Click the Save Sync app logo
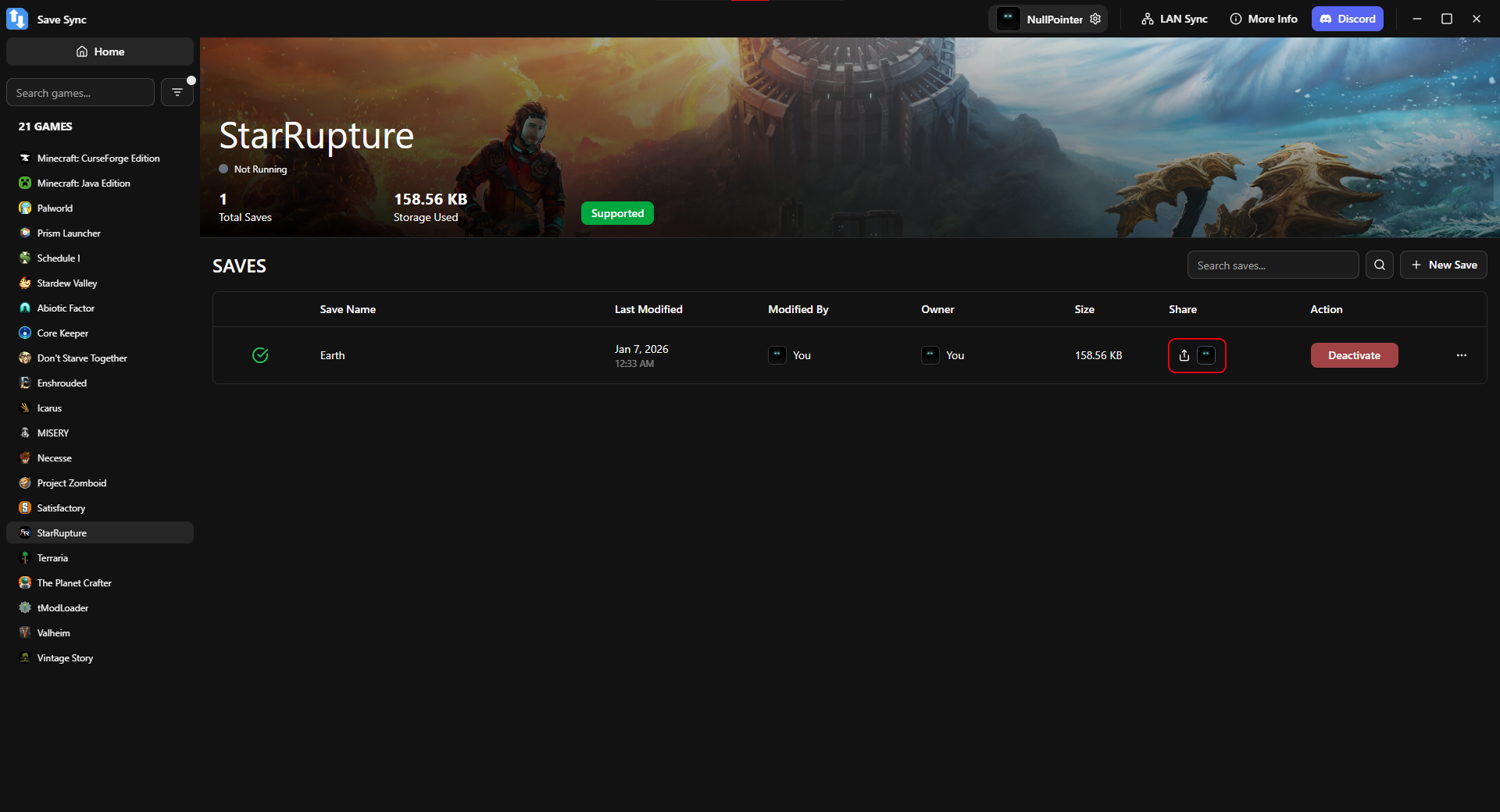 (x=17, y=19)
